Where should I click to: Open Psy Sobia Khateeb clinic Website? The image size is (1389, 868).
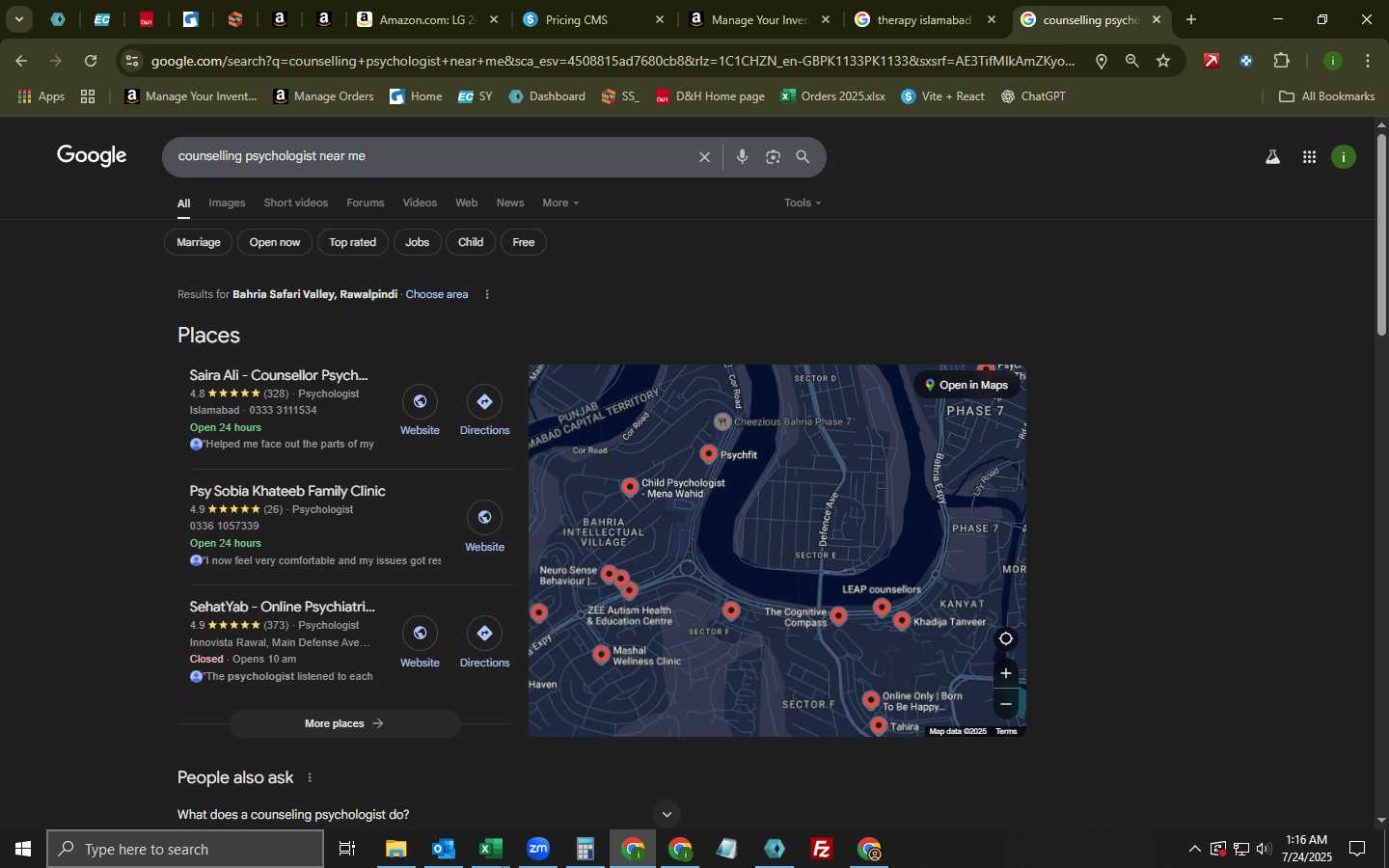click(x=484, y=518)
